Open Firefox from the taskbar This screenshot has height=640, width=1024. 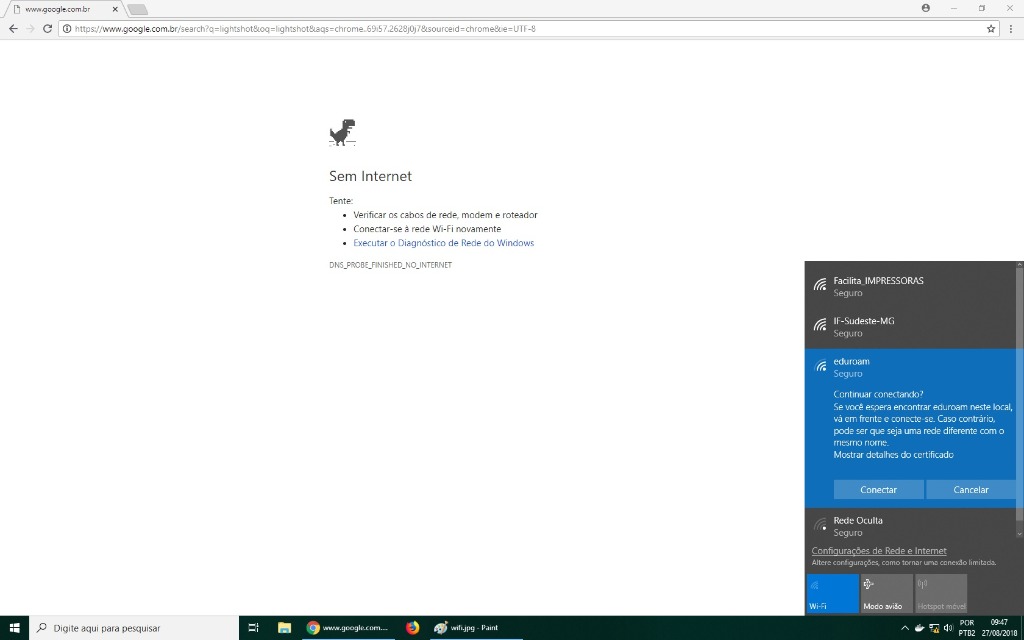click(x=413, y=628)
